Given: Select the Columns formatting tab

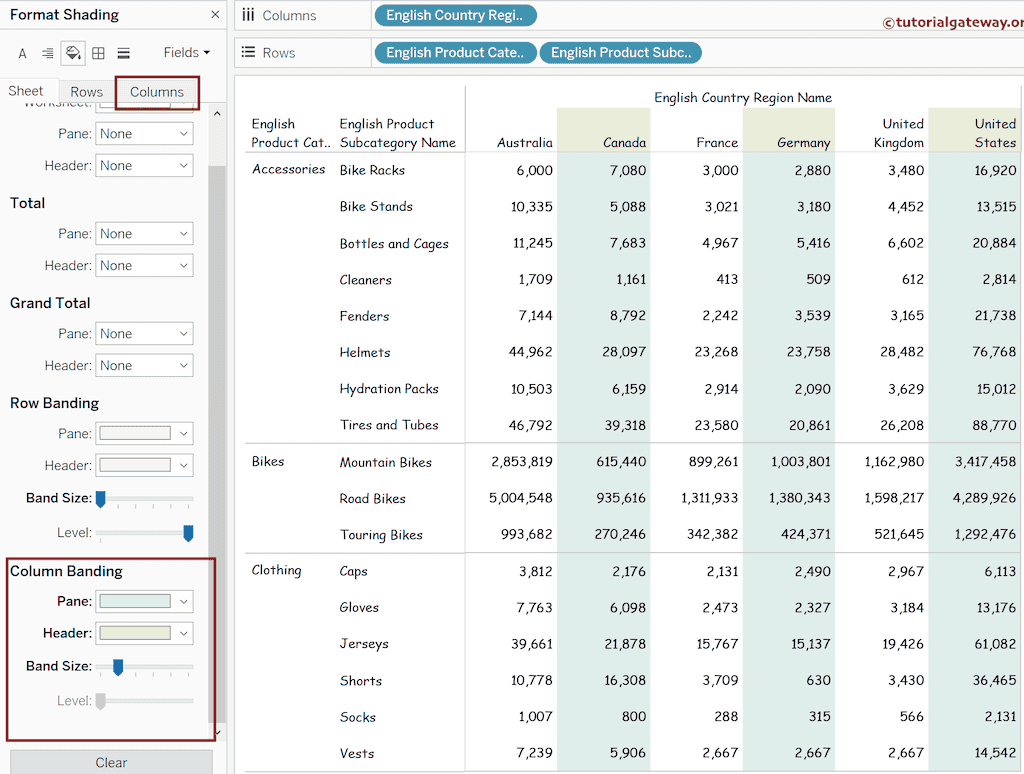Looking at the screenshot, I should 156,90.
